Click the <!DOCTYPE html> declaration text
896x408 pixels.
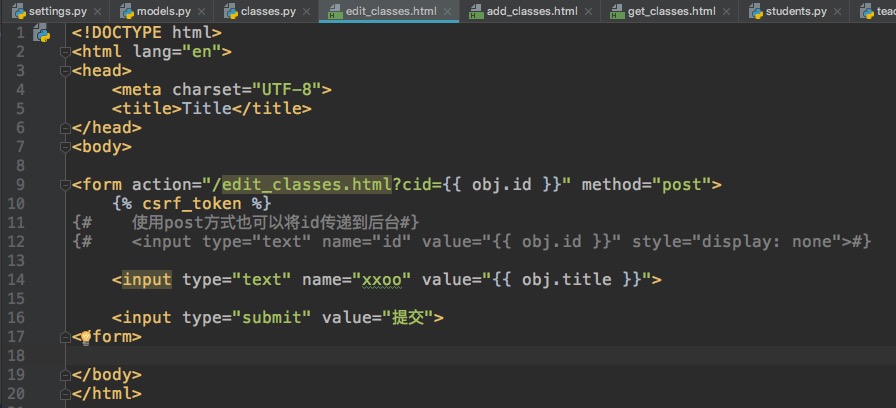(x=147, y=33)
